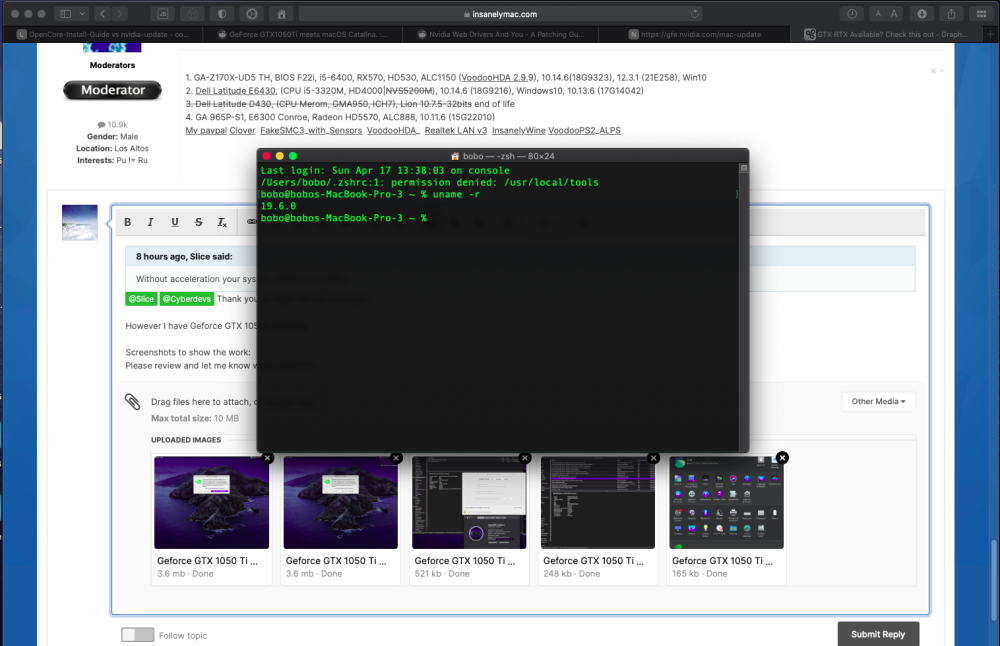1000x646 pixels.
Task: Show Safari downloads
Action: (922, 13)
